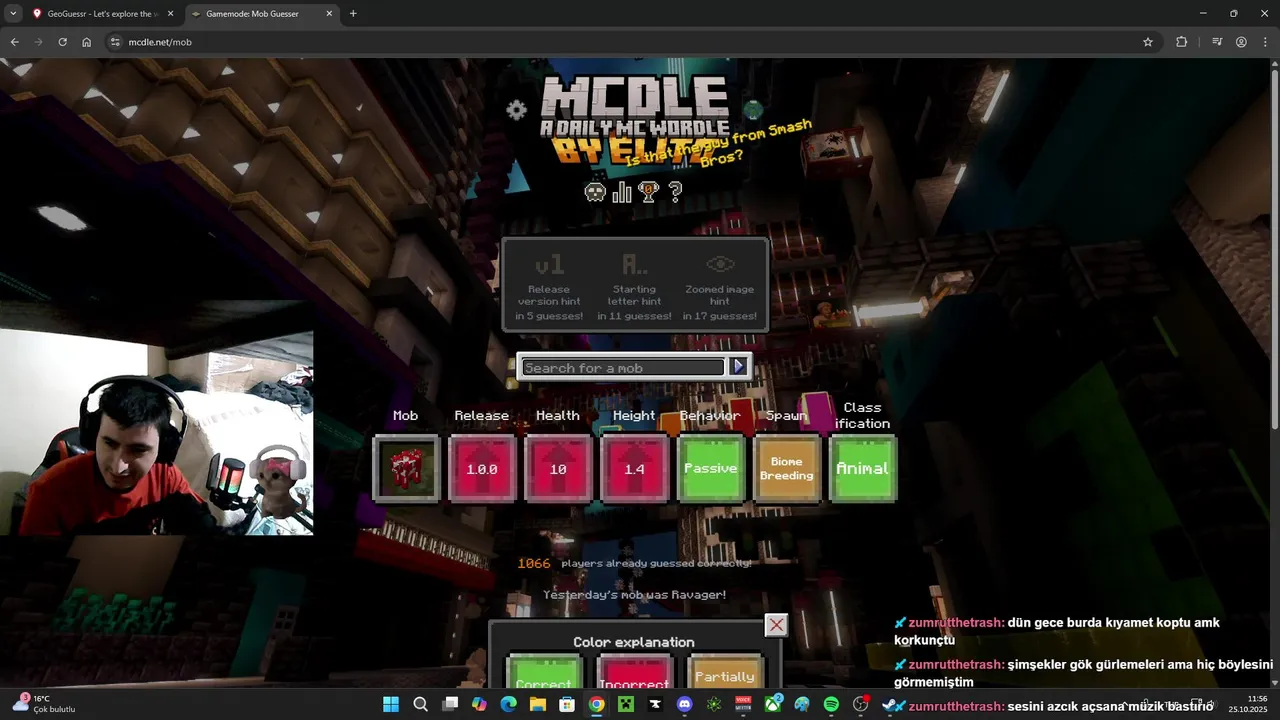1280x720 pixels.
Task: Open Spotify from the taskbar
Action: coord(831,704)
